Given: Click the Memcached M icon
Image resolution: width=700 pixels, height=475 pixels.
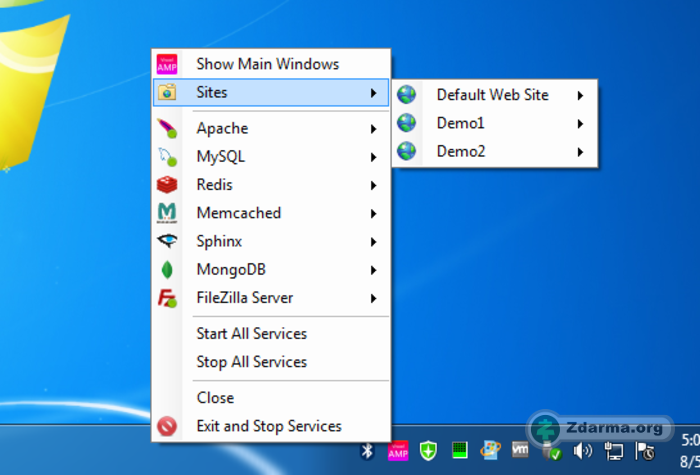Looking at the screenshot, I should 167,213.
